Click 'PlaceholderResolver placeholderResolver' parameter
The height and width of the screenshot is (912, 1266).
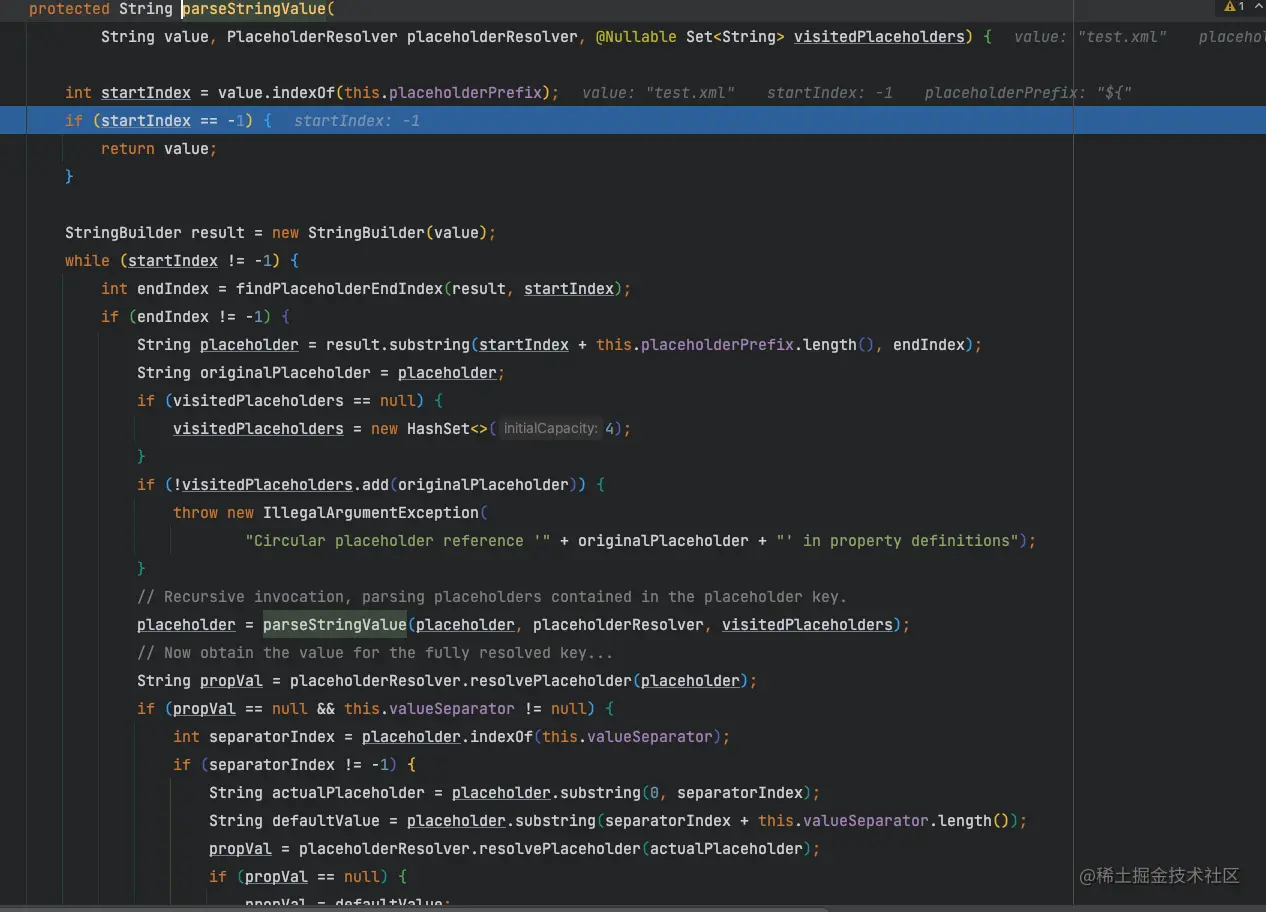[403, 36]
